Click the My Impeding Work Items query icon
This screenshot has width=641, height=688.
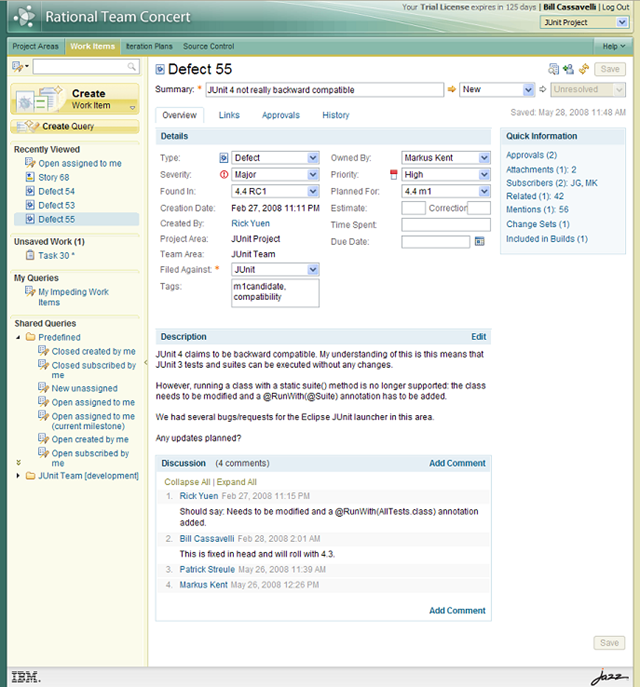30,291
